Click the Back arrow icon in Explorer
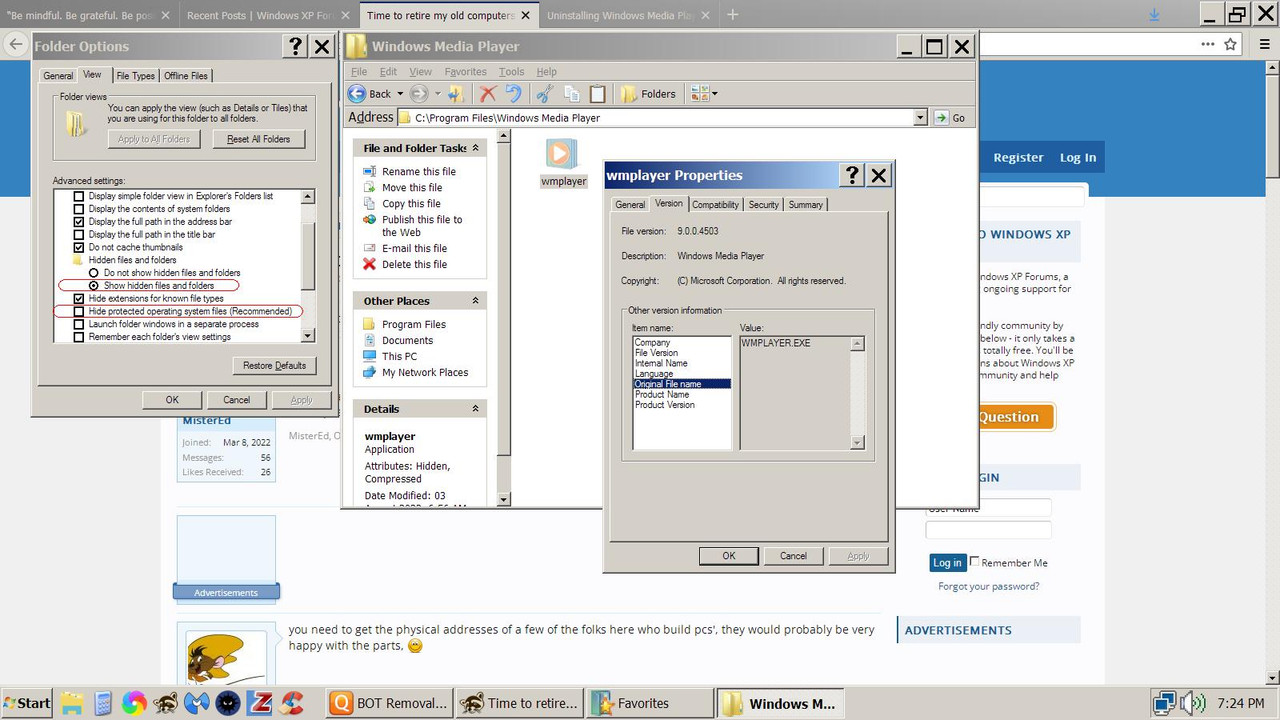 (x=357, y=94)
